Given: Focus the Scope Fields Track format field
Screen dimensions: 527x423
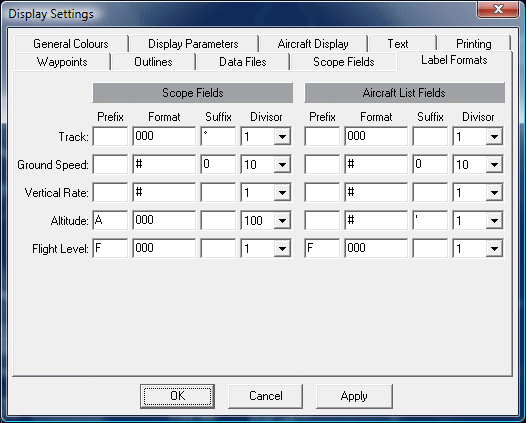Looking at the screenshot, I should tap(164, 136).
